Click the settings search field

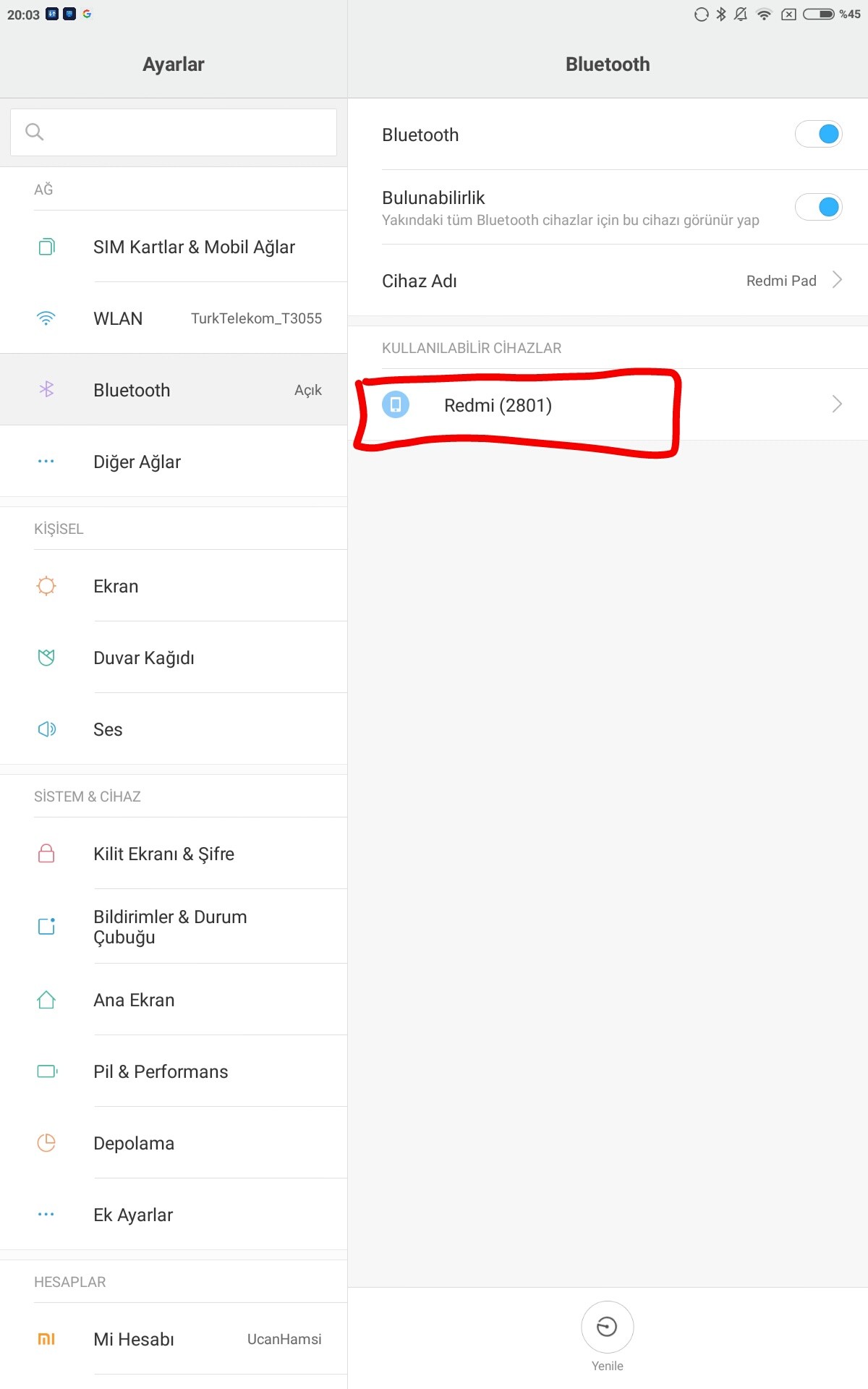click(x=174, y=132)
